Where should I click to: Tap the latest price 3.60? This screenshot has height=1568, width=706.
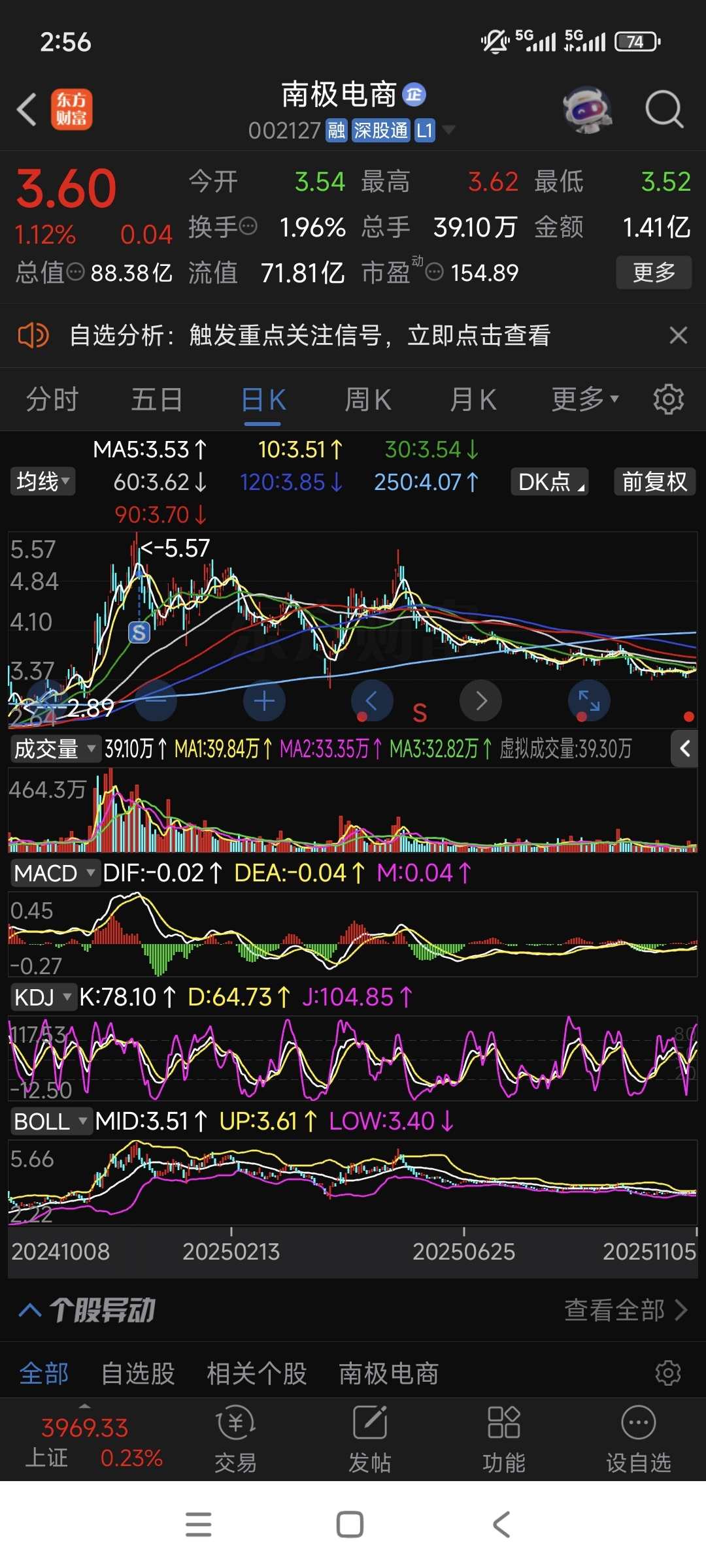coord(66,188)
